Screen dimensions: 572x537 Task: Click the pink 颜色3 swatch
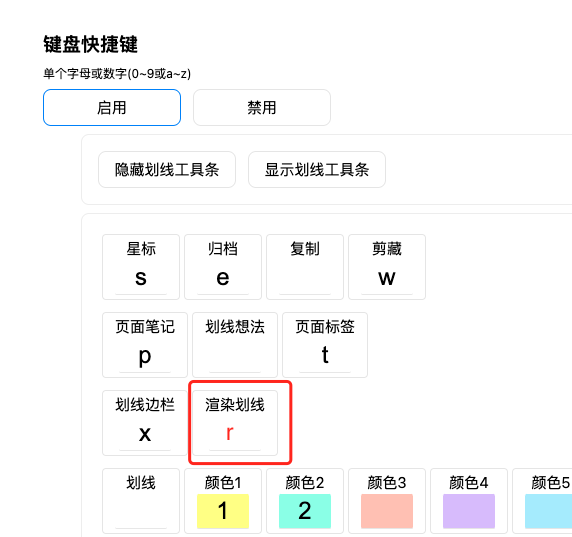pos(387,511)
